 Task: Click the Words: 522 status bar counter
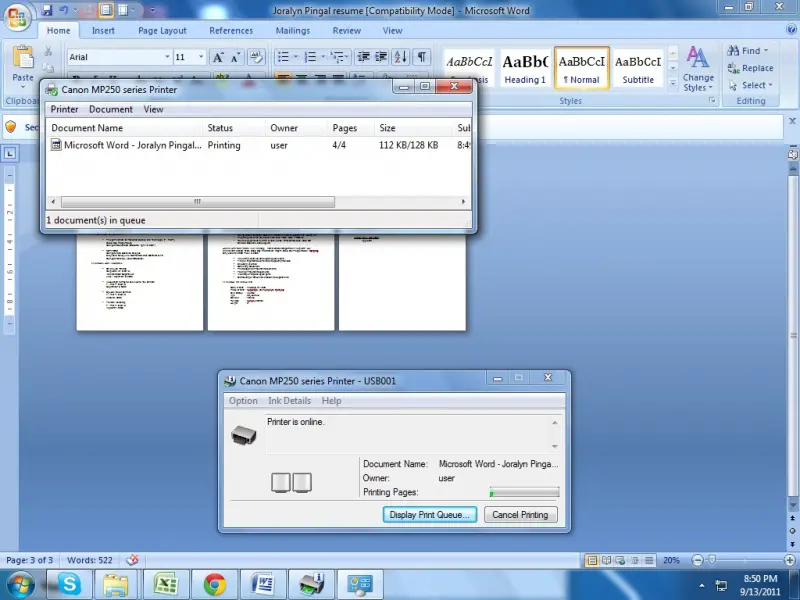pyautogui.click(x=89, y=560)
